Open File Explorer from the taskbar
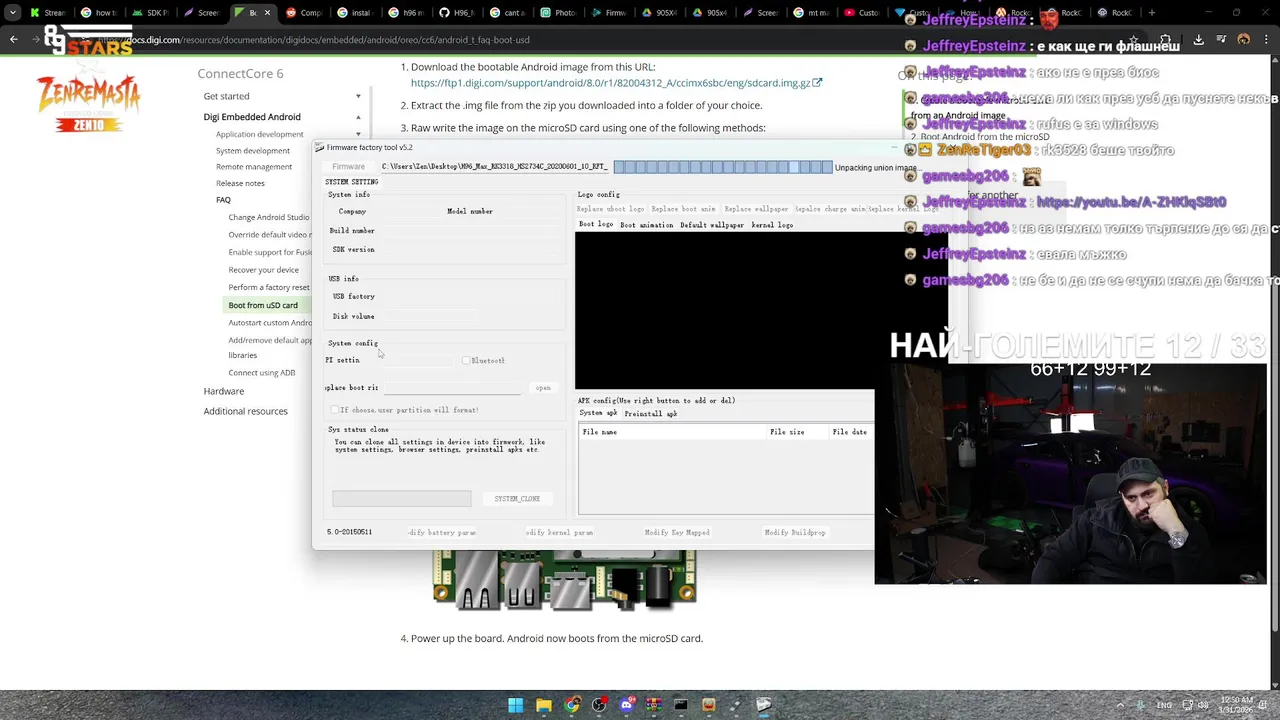This screenshot has width=1280, height=720. tap(543, 705)
